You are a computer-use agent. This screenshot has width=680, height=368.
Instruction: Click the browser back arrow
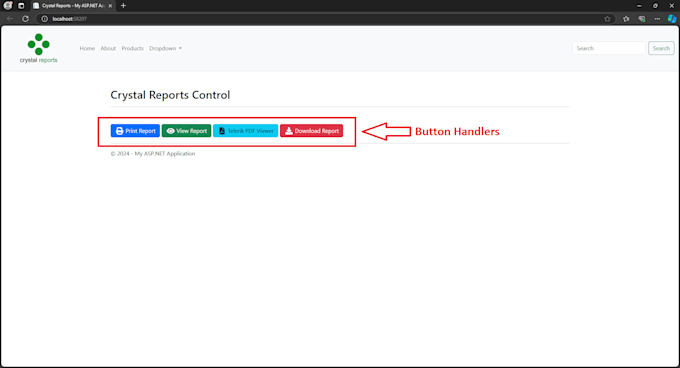click(x=10, y=19)
